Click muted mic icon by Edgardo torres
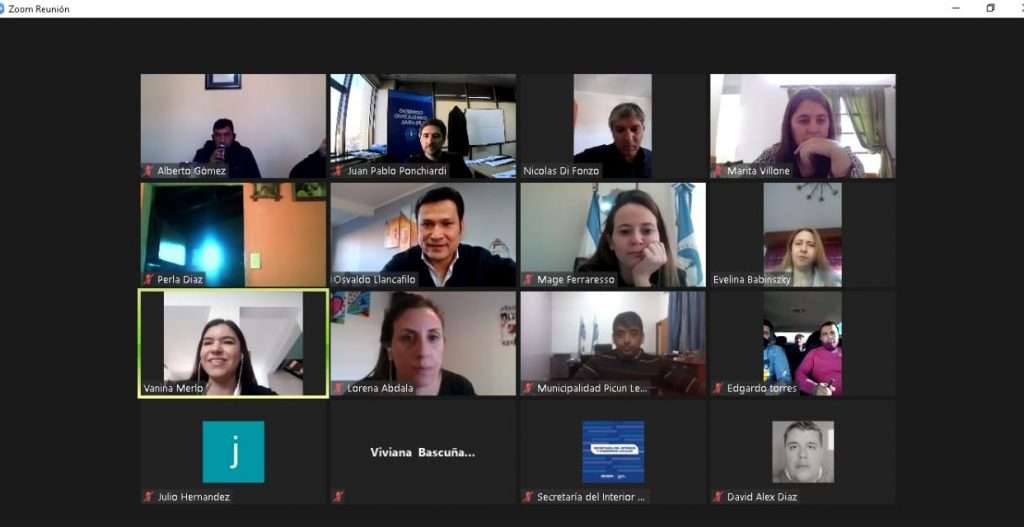 pos(718,389)
